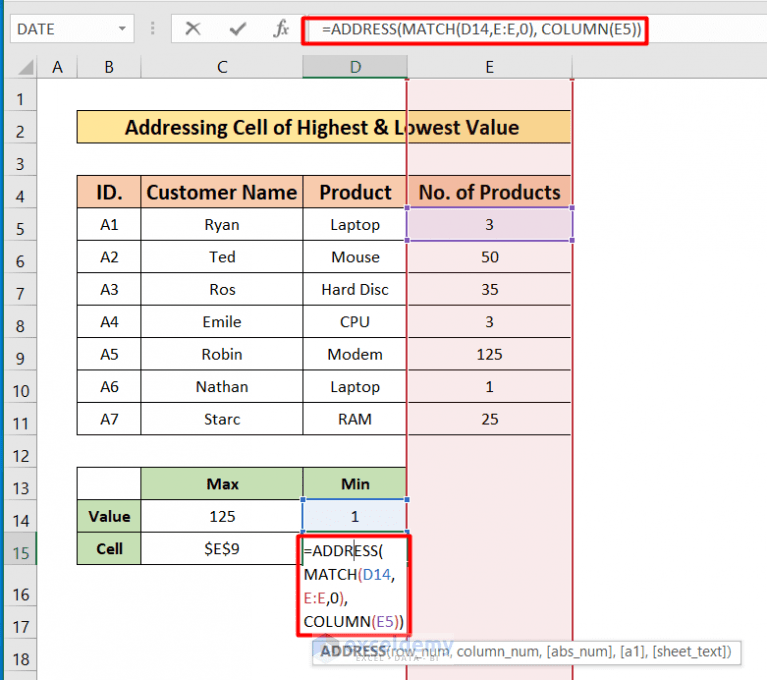Image resolution: width=767 pixels, height=680 pixels.
Task: Select Emile's quantity cell showing 3
Action: click(489, 322)
